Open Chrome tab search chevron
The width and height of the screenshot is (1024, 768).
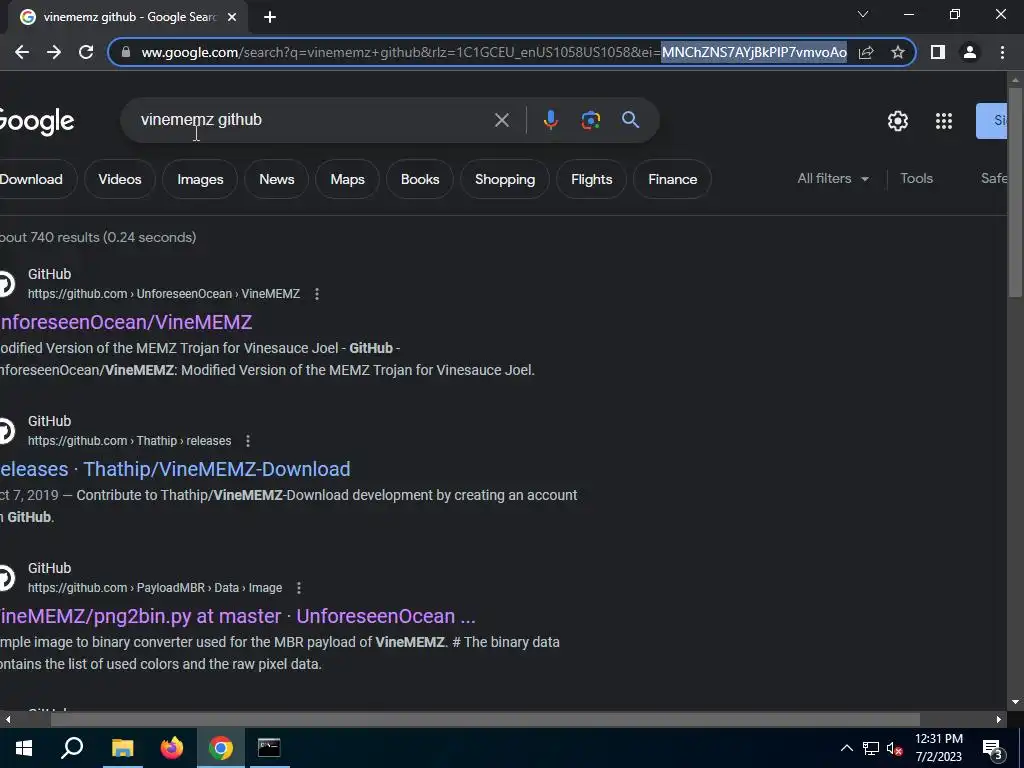coord(863,14)
